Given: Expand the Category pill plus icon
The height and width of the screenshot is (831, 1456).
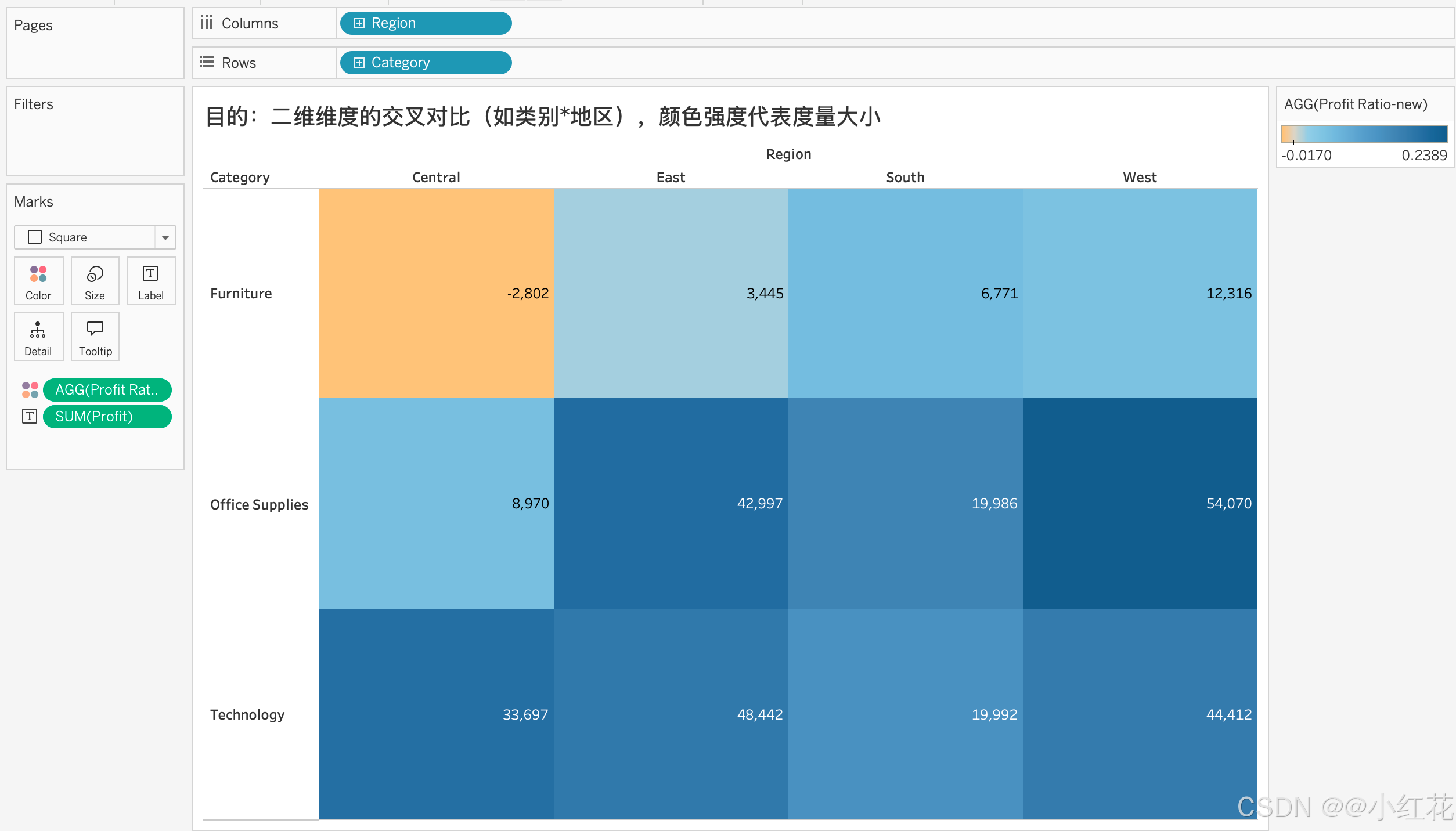Looking at the screenshot, I should (359, 63).
